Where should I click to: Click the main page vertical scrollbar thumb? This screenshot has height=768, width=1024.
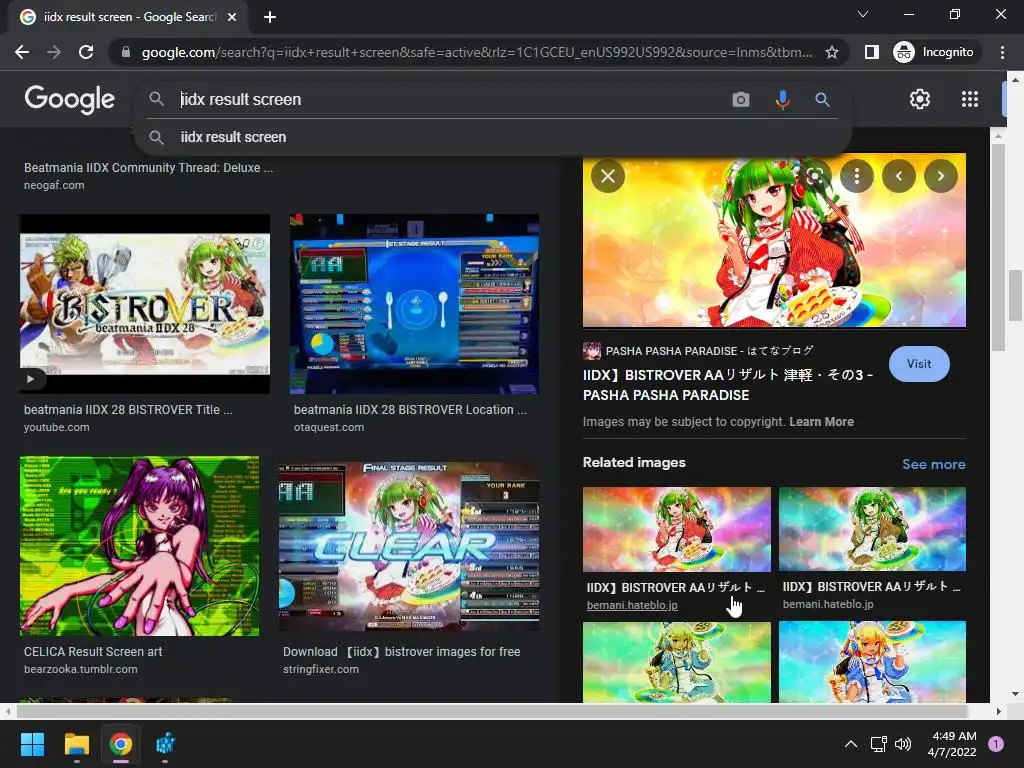[1015, 293]
